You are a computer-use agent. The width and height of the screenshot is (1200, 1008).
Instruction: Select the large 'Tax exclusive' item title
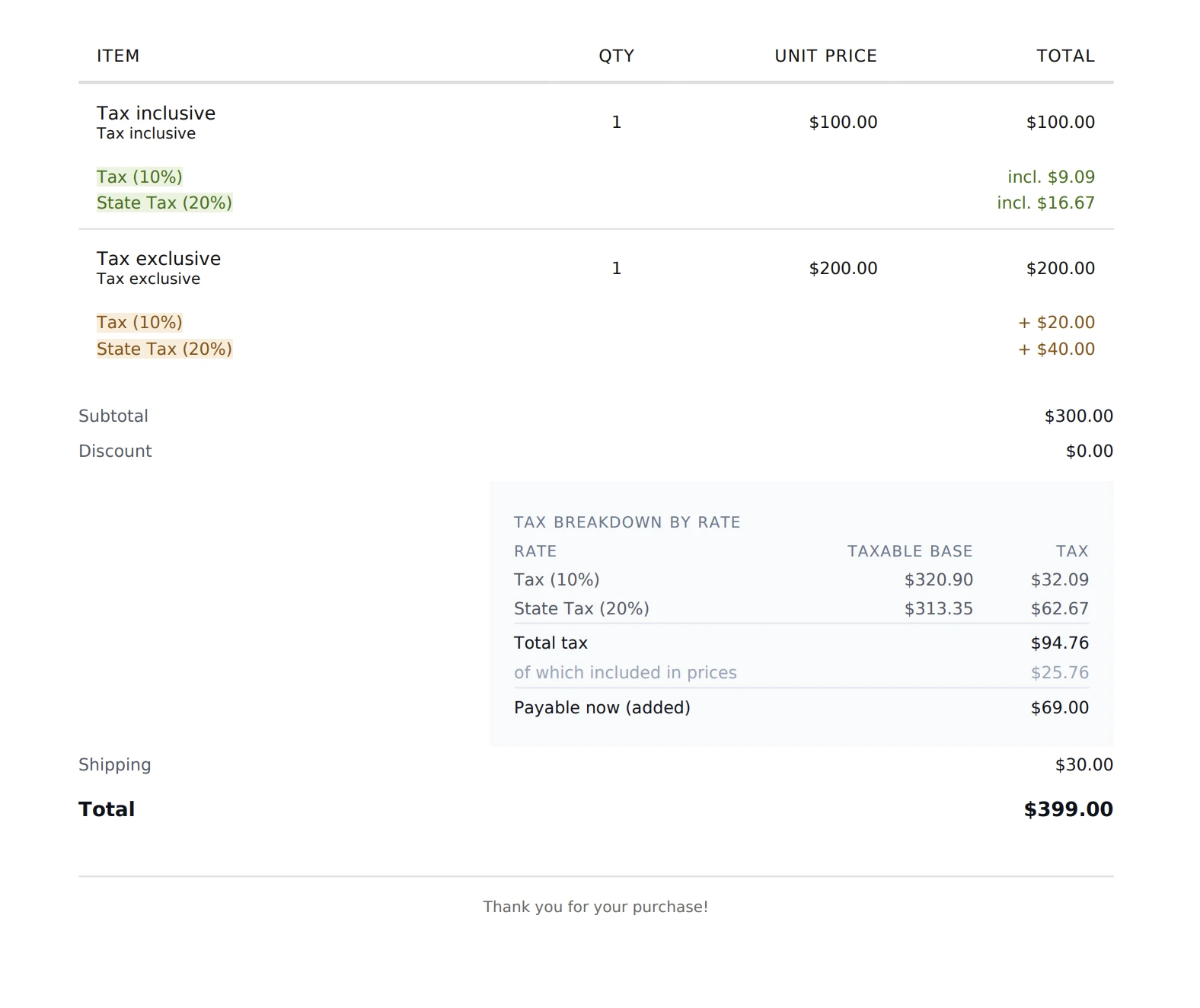(x=158, y=258)
